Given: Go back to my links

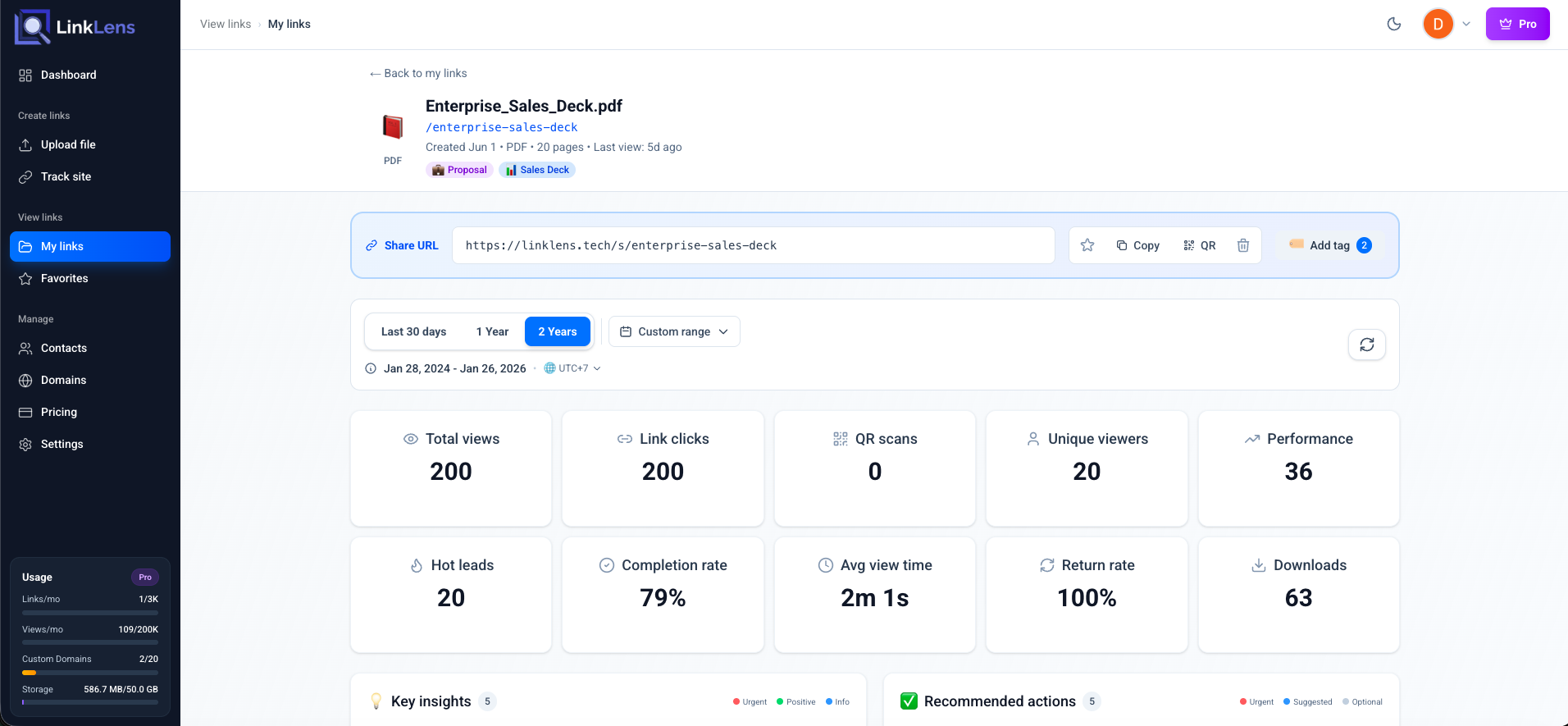Looking at the screenshot, I should 418,73.
